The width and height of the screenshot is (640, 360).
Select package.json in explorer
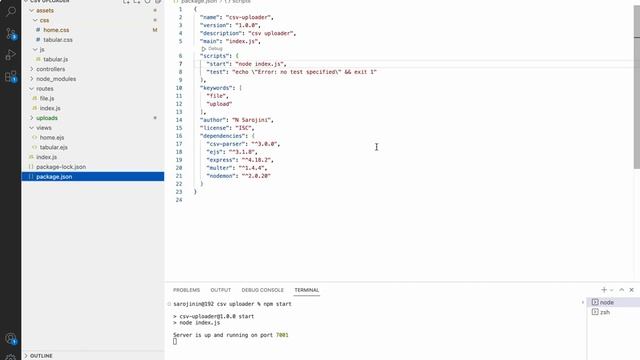pos(93,177)
